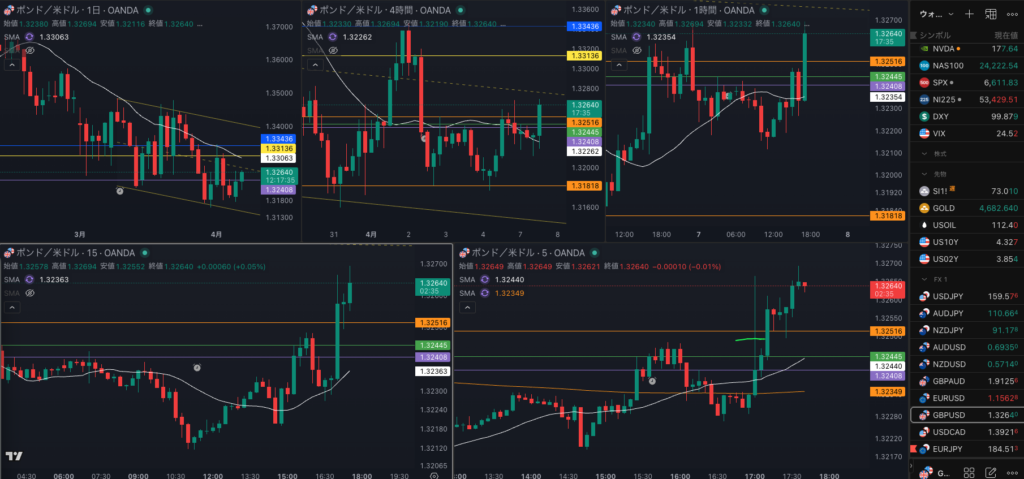Click the TradingView logo in 15-minute chart
The width and height of the screenshot is (1024, 479).
click(14, 456)
